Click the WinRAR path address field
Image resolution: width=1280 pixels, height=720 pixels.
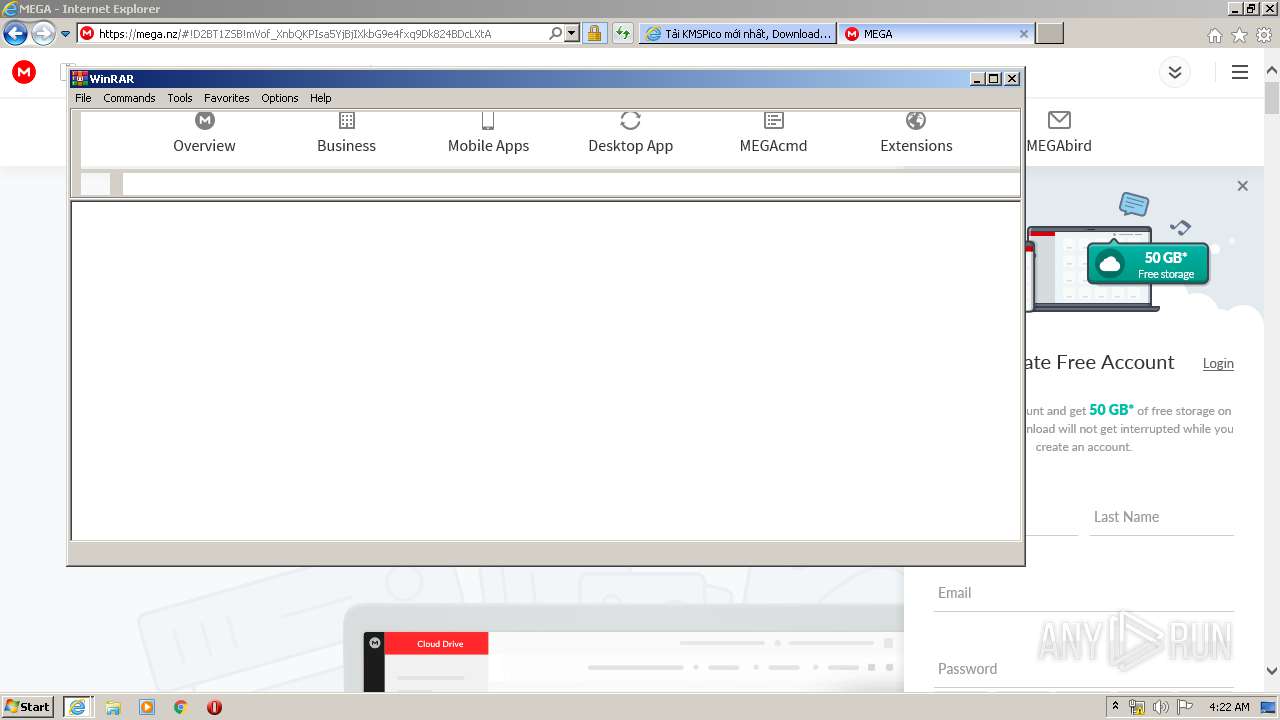pos(570,184)
